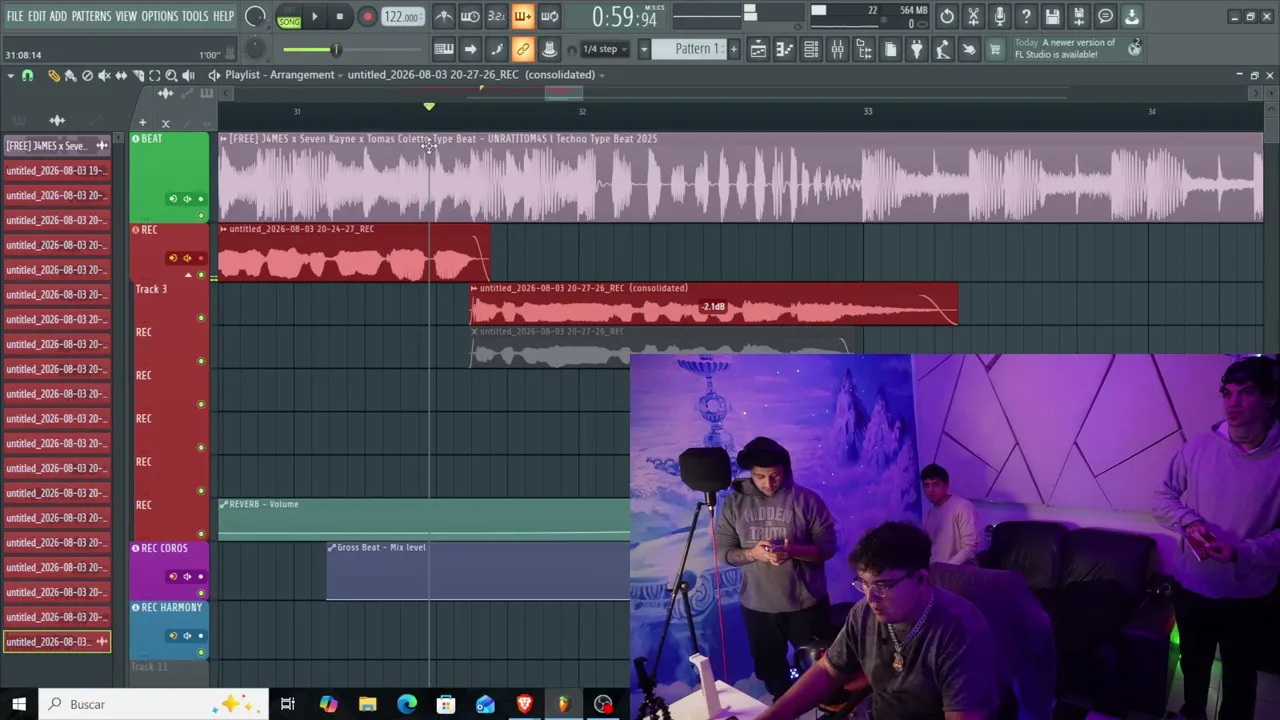Toggle the playlist magnet snap icon

point(28,75)
